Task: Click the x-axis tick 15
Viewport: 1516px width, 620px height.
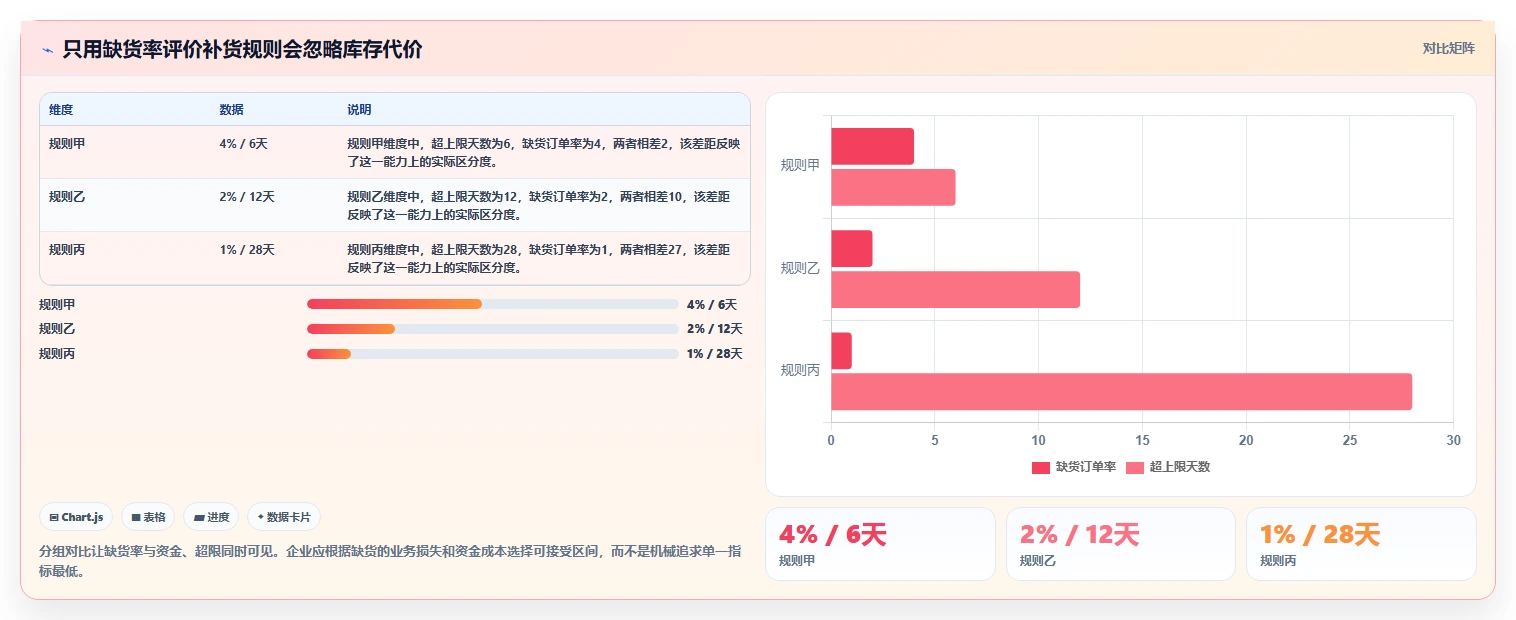Action: coord(1142,440)
